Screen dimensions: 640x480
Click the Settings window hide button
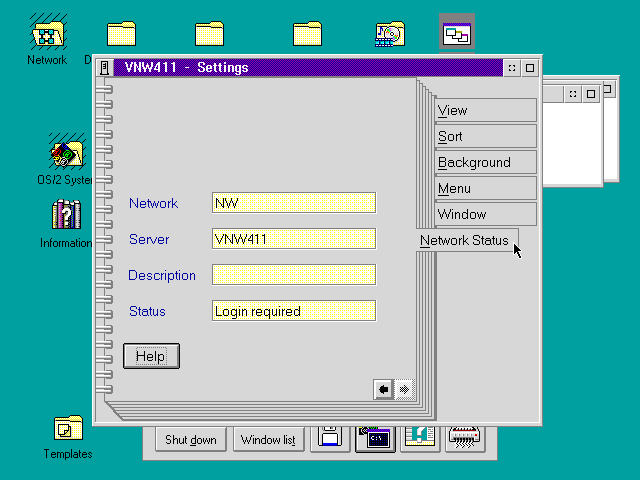512,68
